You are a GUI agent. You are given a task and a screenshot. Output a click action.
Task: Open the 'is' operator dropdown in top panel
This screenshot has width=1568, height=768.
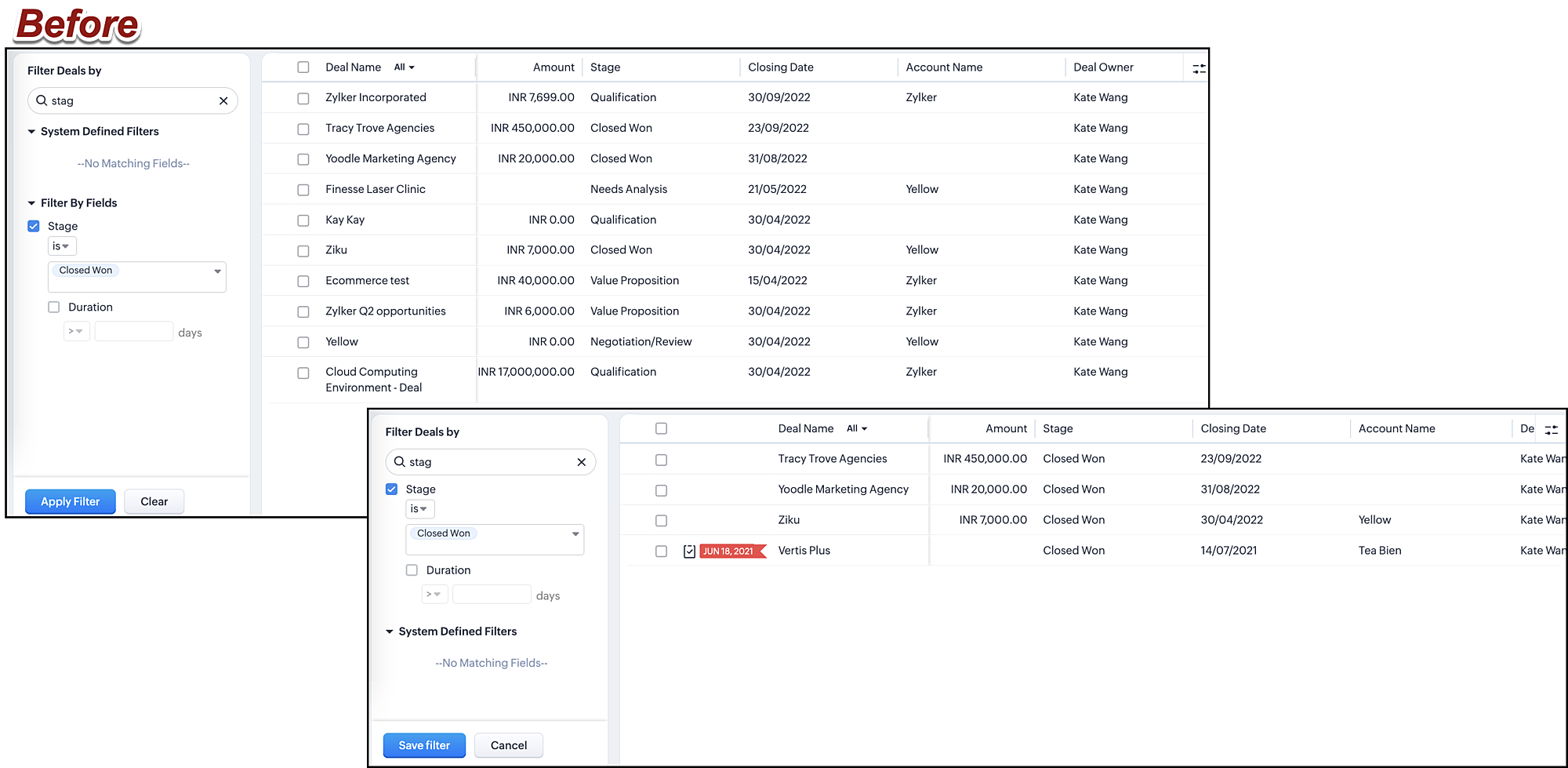click(61, 246)
